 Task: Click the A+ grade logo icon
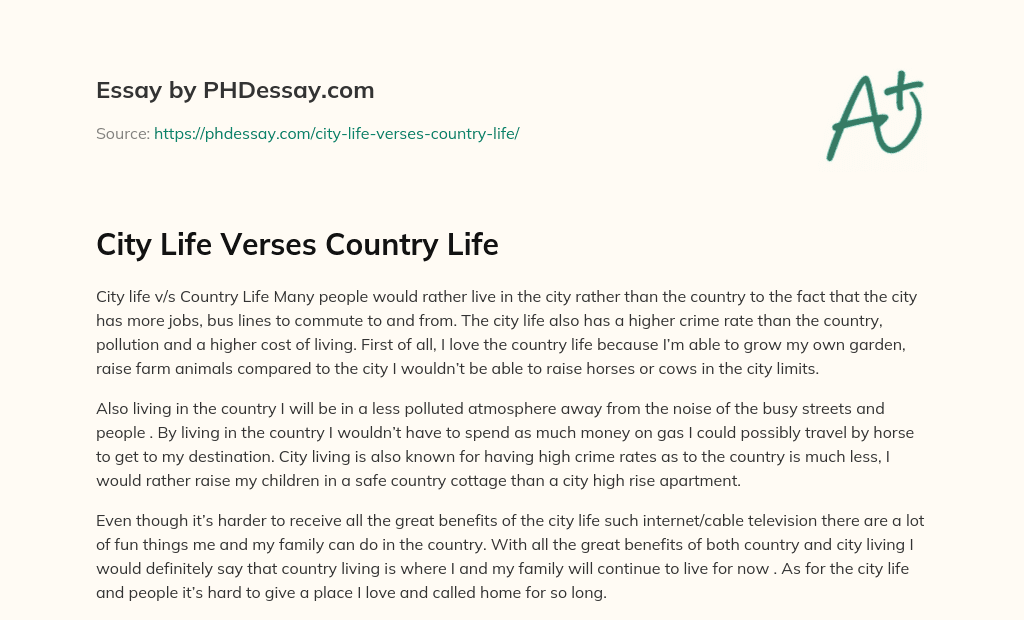[874, 115]
